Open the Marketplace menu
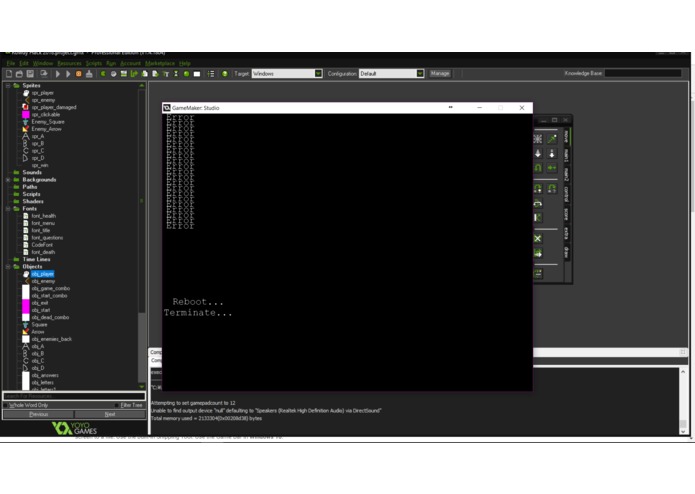 click(x=160, y=63)
